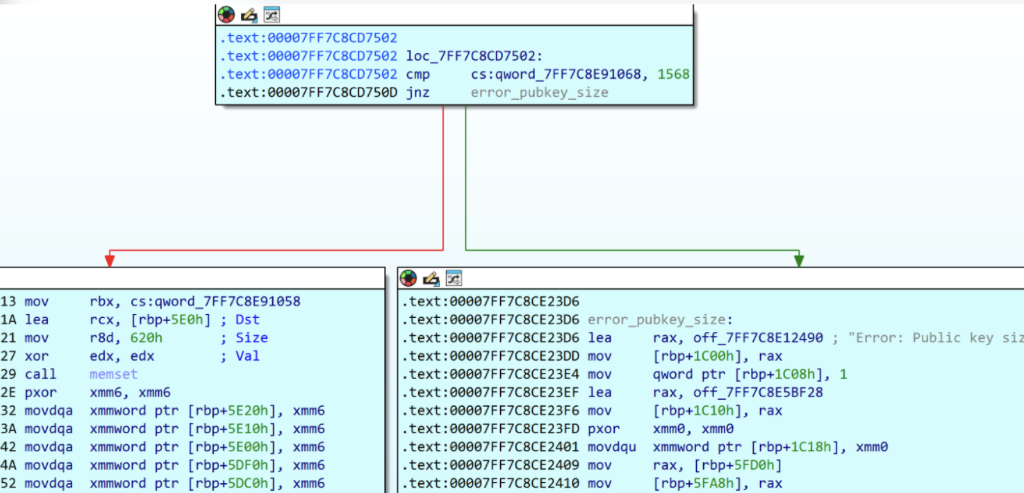Click the movdqa line storing to [rbp+5DC0h]

coord(162,484)
